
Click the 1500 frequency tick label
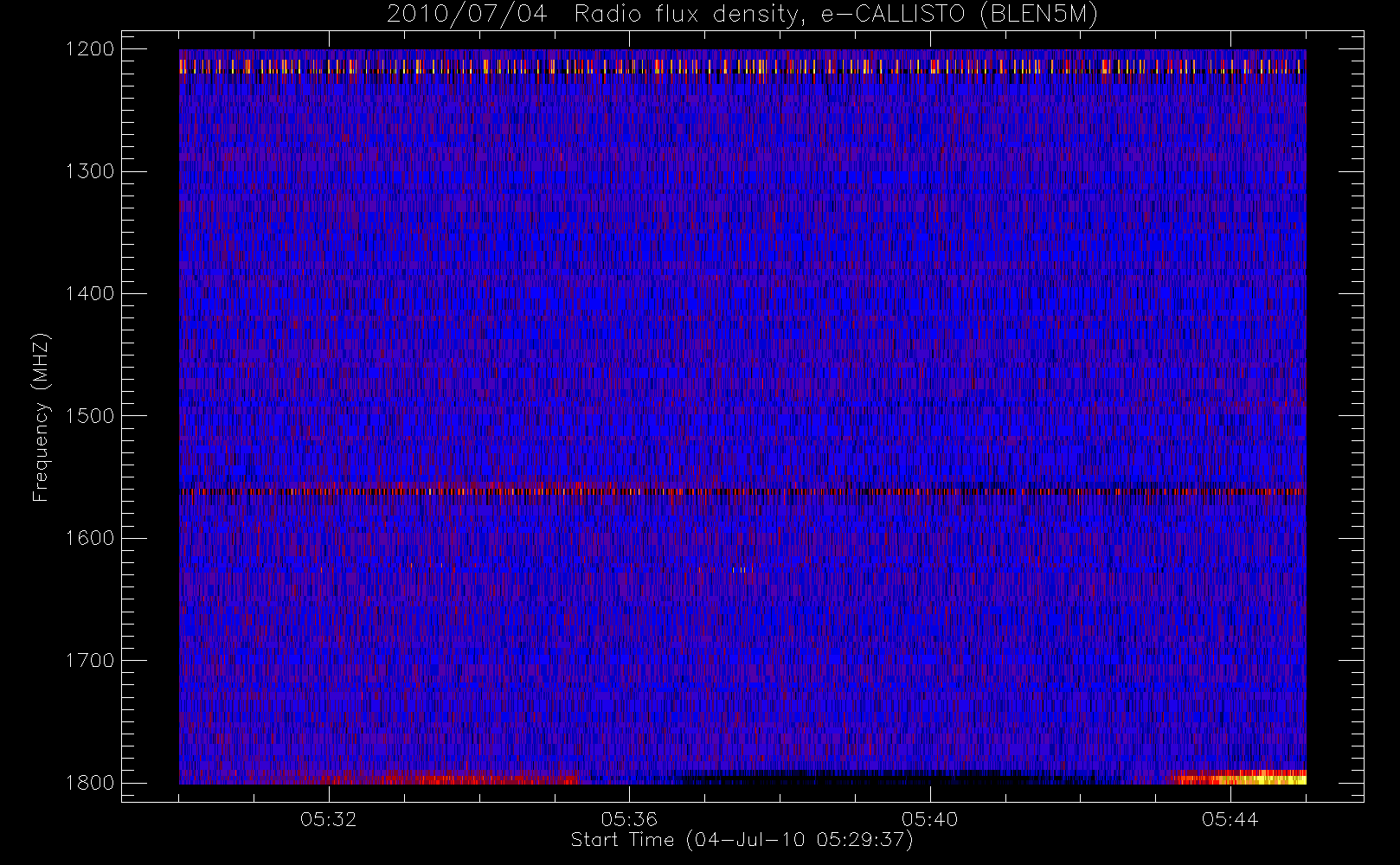(90, 416)
